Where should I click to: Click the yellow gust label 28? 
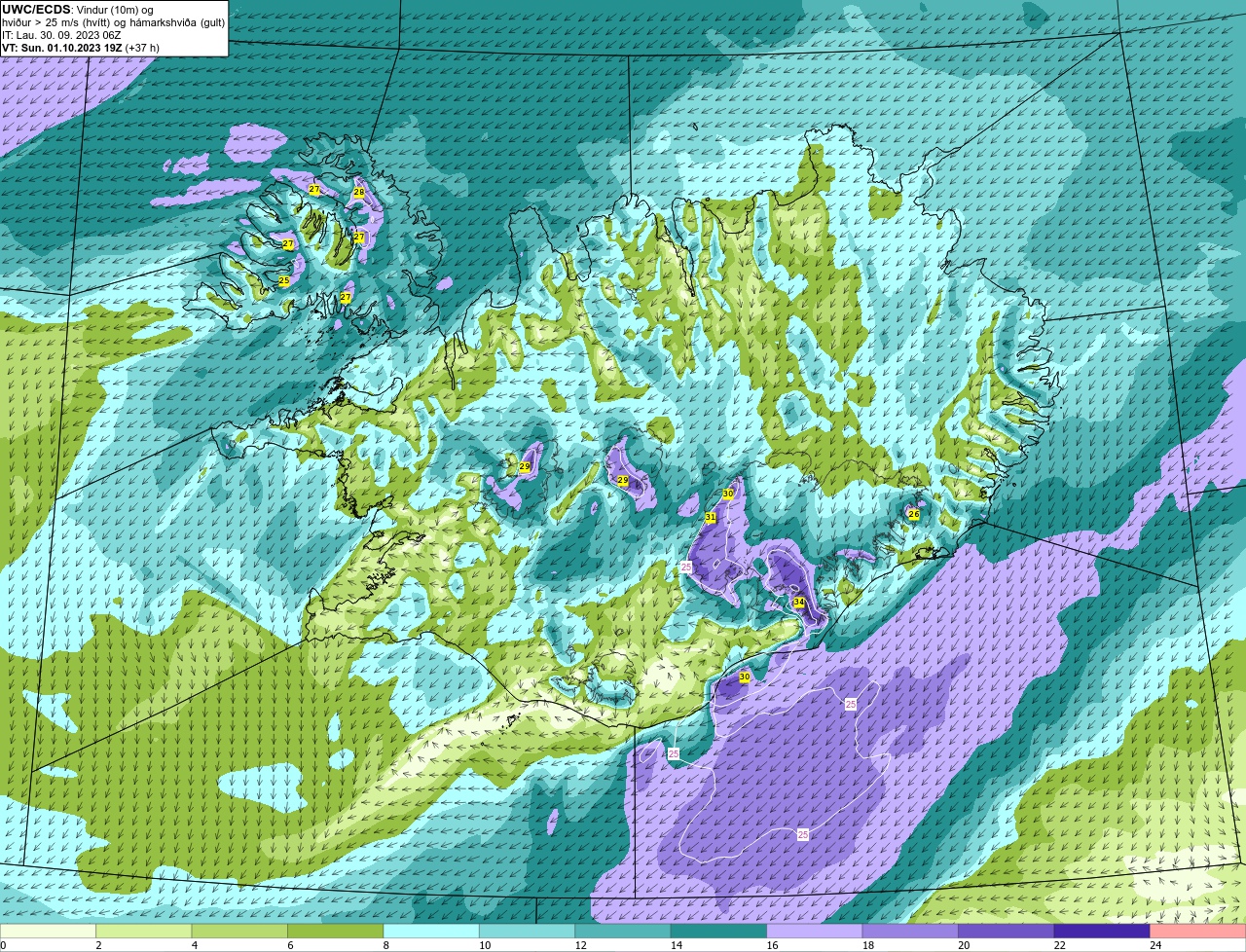point(358,193)
